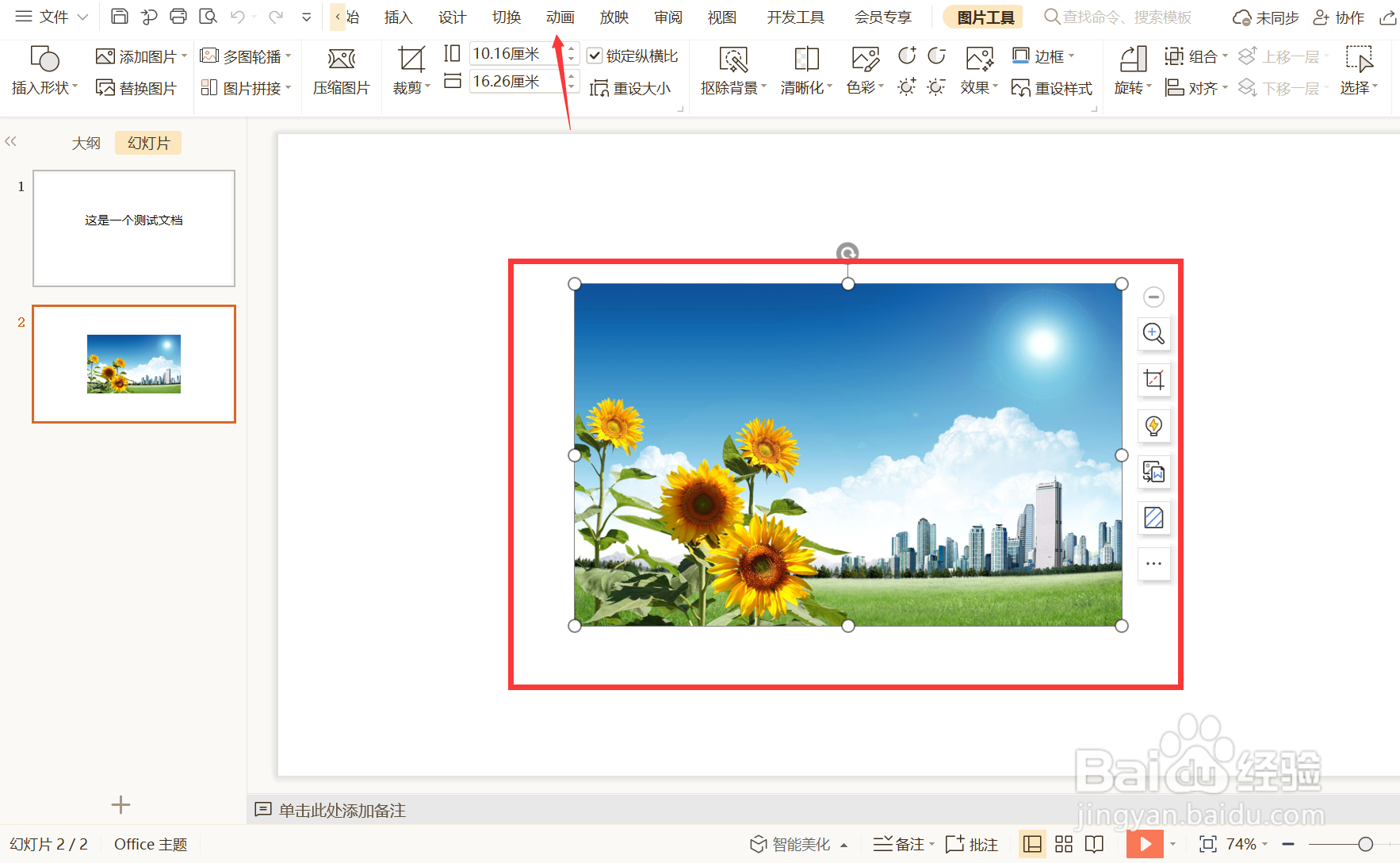Viewport: 1400px width, 863px height.
Task: Expand the 添加图片 dropdown
Action: click(184, 56)
